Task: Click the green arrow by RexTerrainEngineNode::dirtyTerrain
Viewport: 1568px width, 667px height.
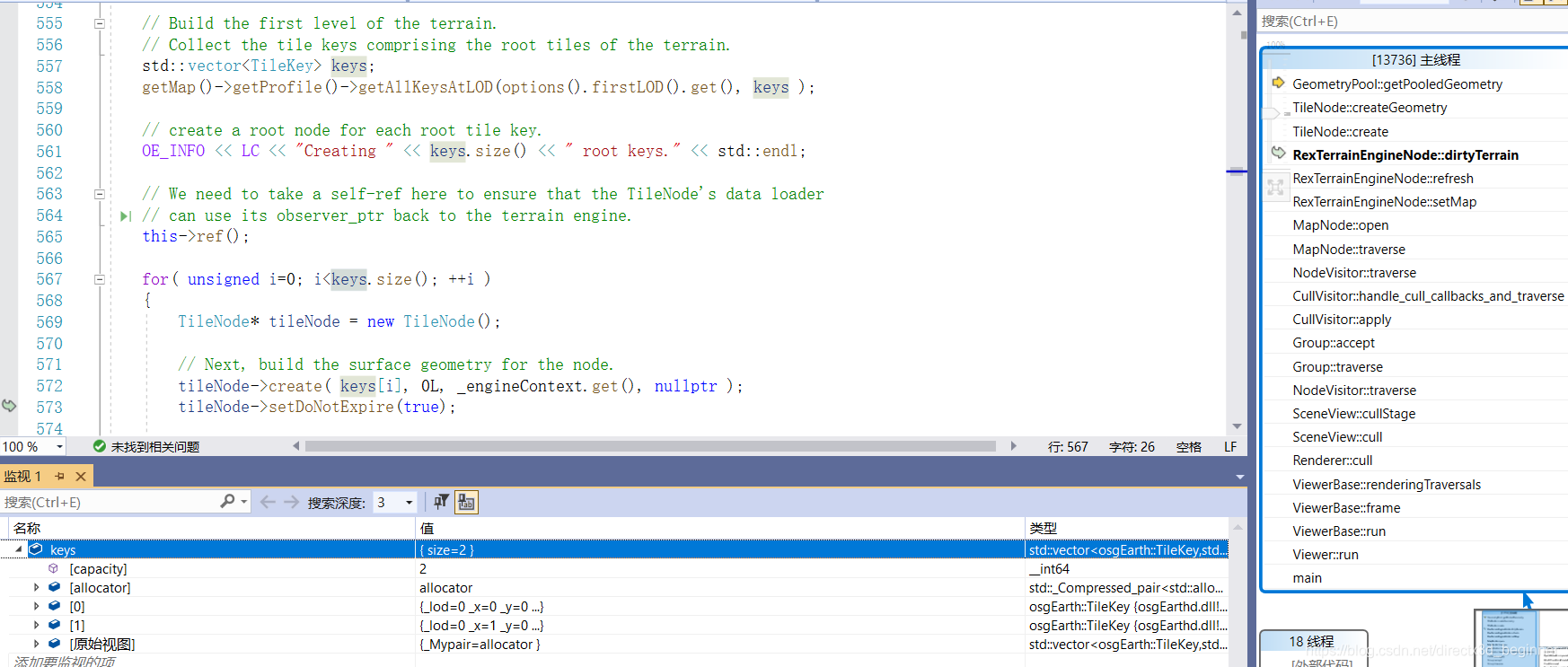Action: pos(1278,154)
